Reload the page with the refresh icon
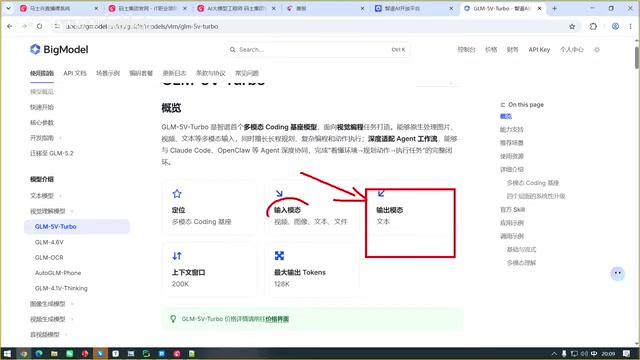640x360 pixels. coord(40,26)
